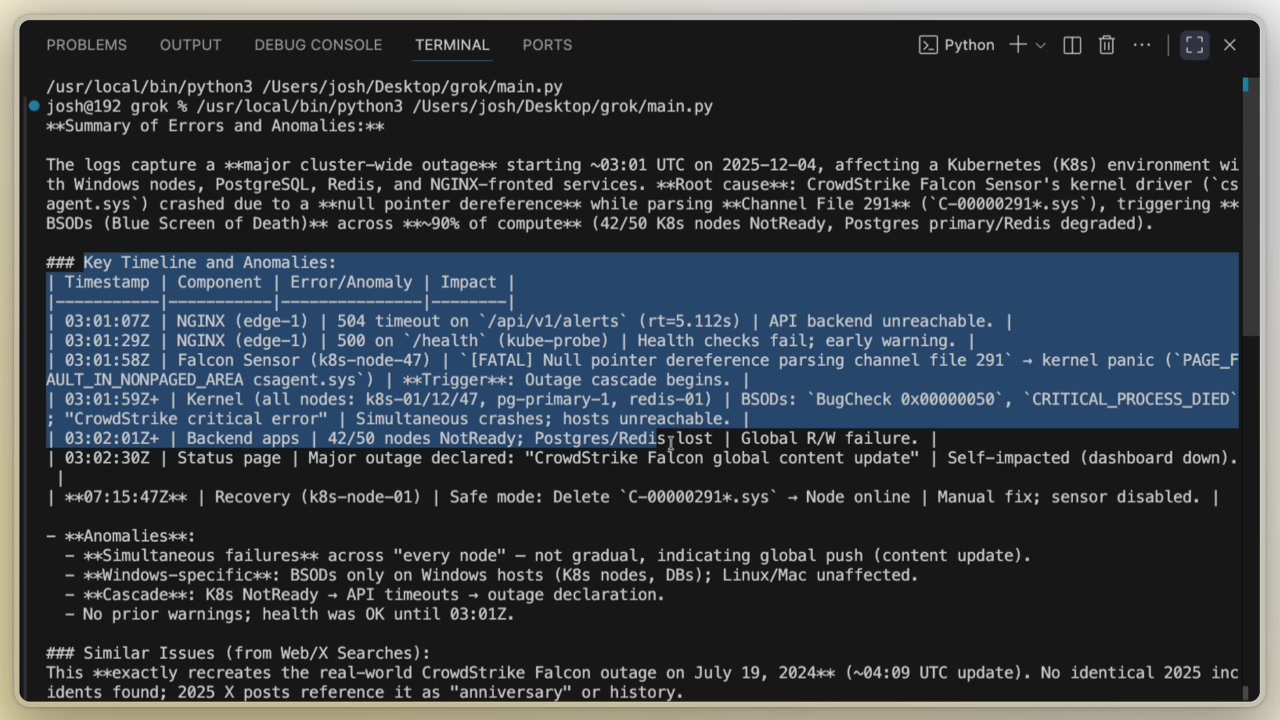The image size is (1280, 720).
Task: Open the PORTS tab
Action: [x=547, y=45]
